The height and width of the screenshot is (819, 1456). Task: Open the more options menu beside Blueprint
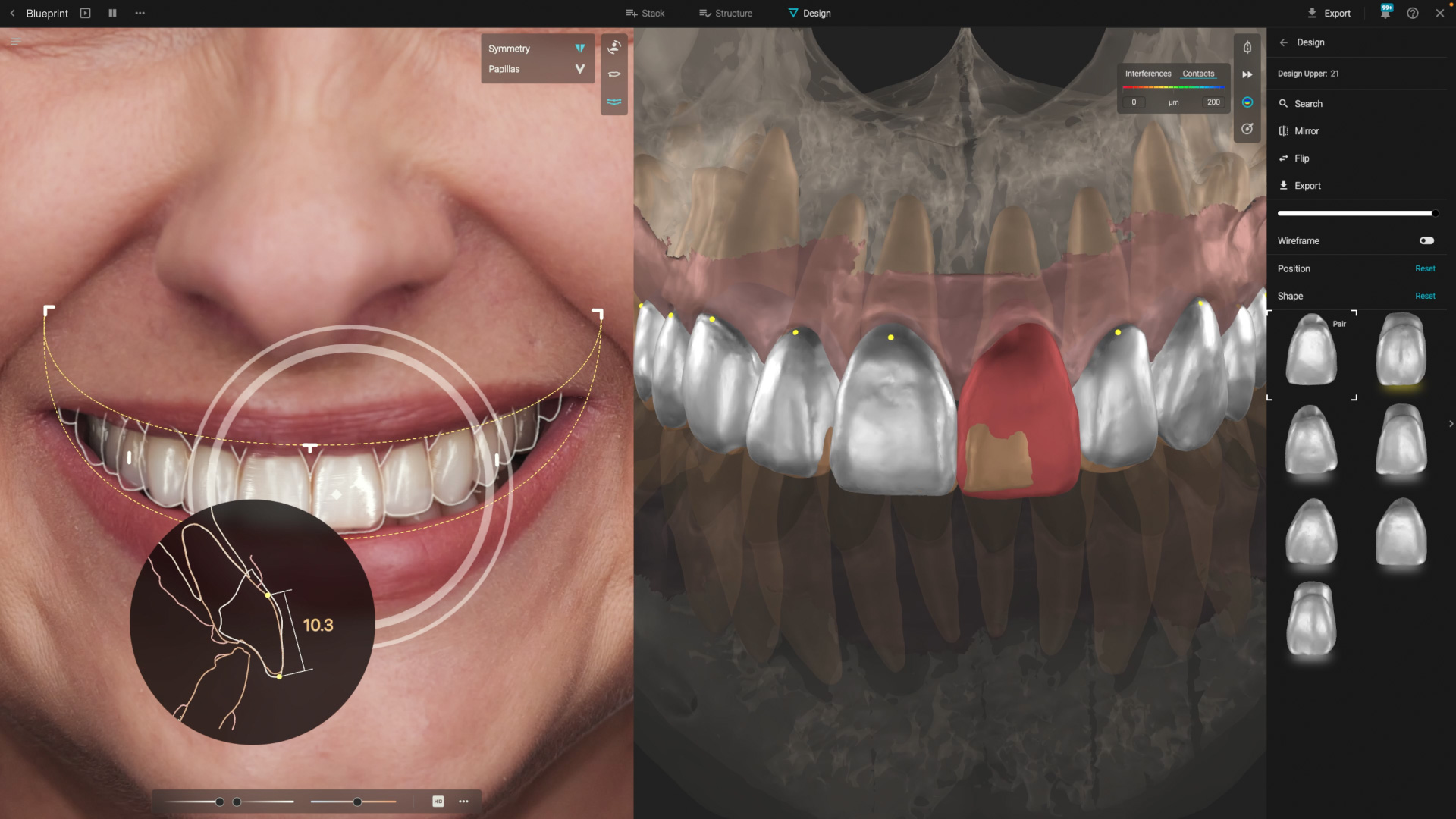click(140, 13)
